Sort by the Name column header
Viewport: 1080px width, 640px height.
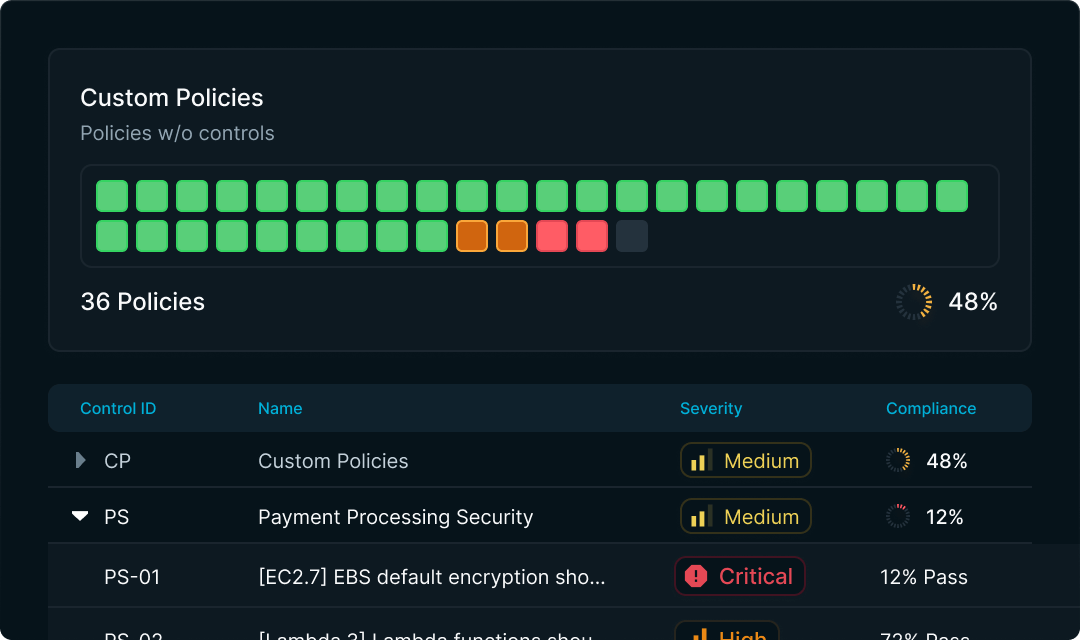tap(280, 409)
